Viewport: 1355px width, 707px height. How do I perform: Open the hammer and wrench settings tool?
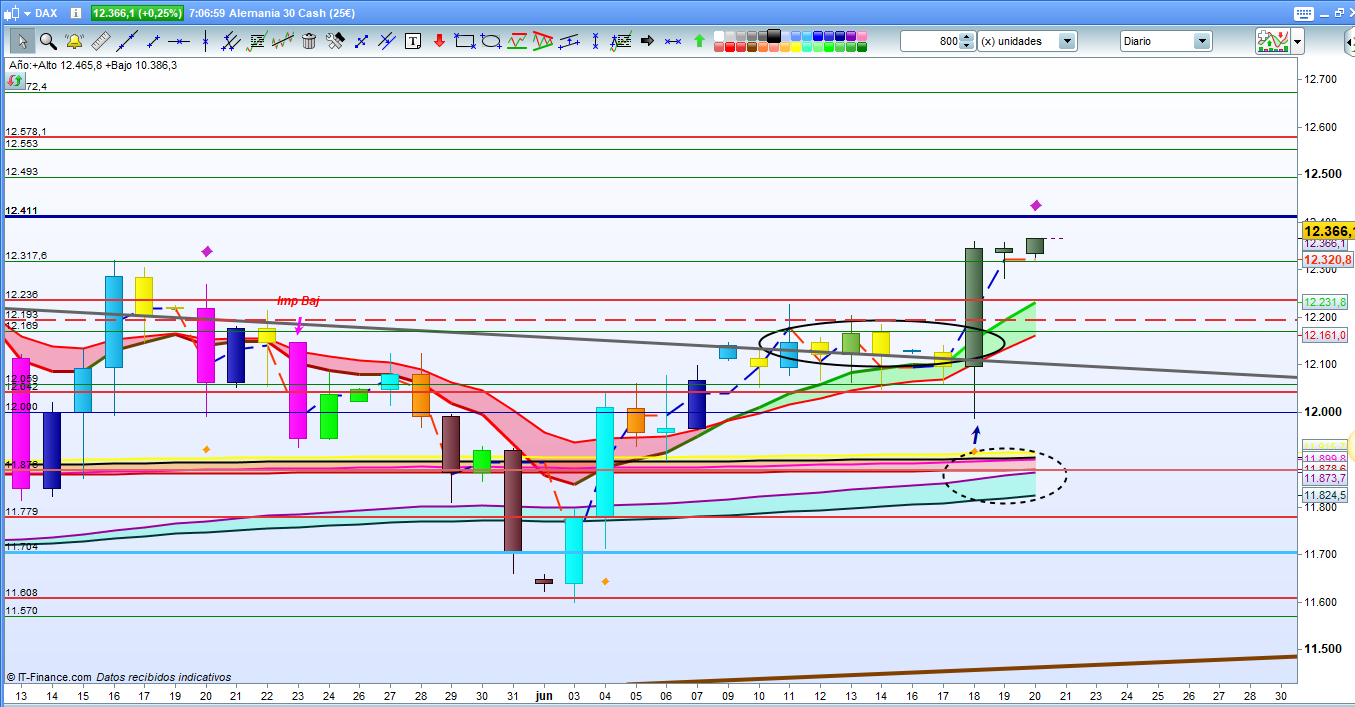tap(335, 41)
